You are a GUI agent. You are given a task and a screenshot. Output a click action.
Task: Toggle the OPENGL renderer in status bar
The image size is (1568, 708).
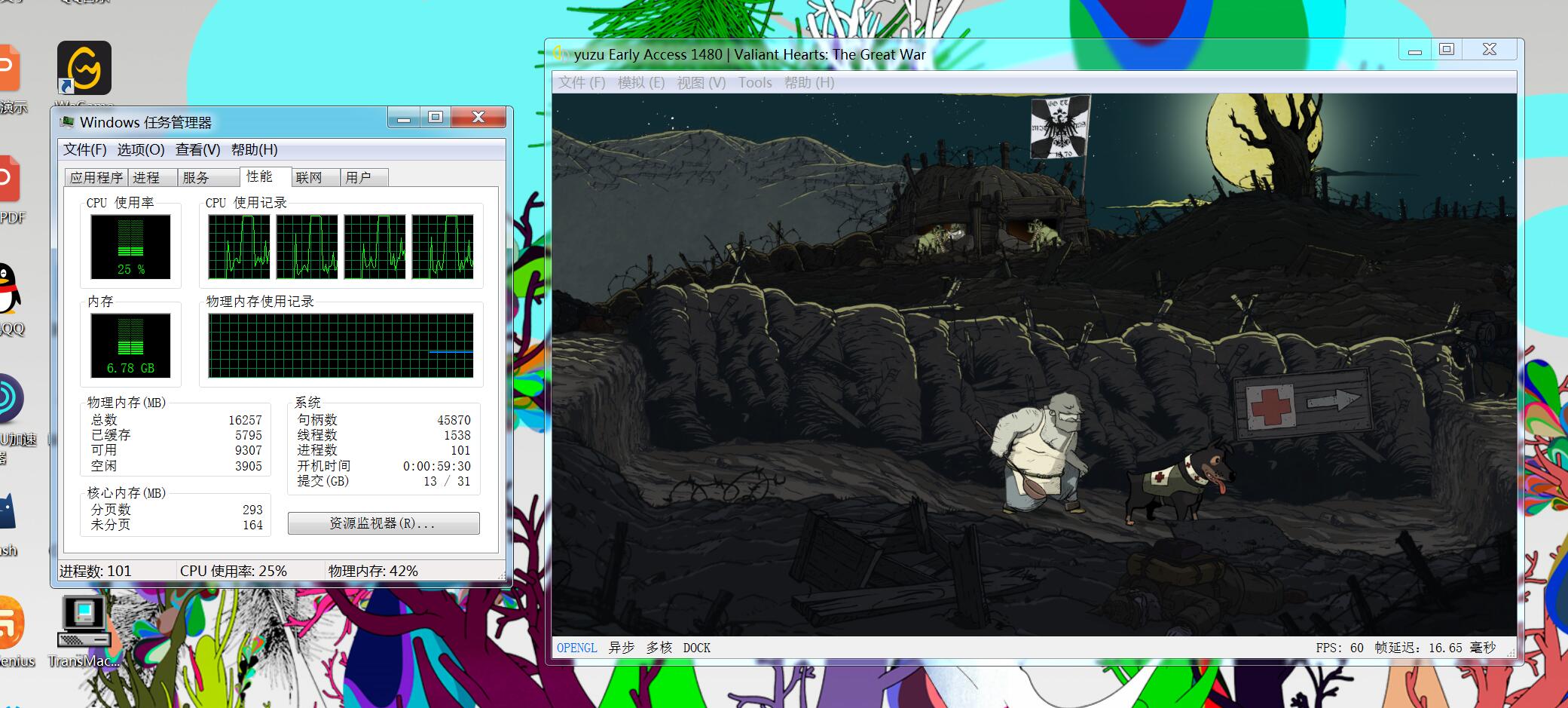point(577,648)
